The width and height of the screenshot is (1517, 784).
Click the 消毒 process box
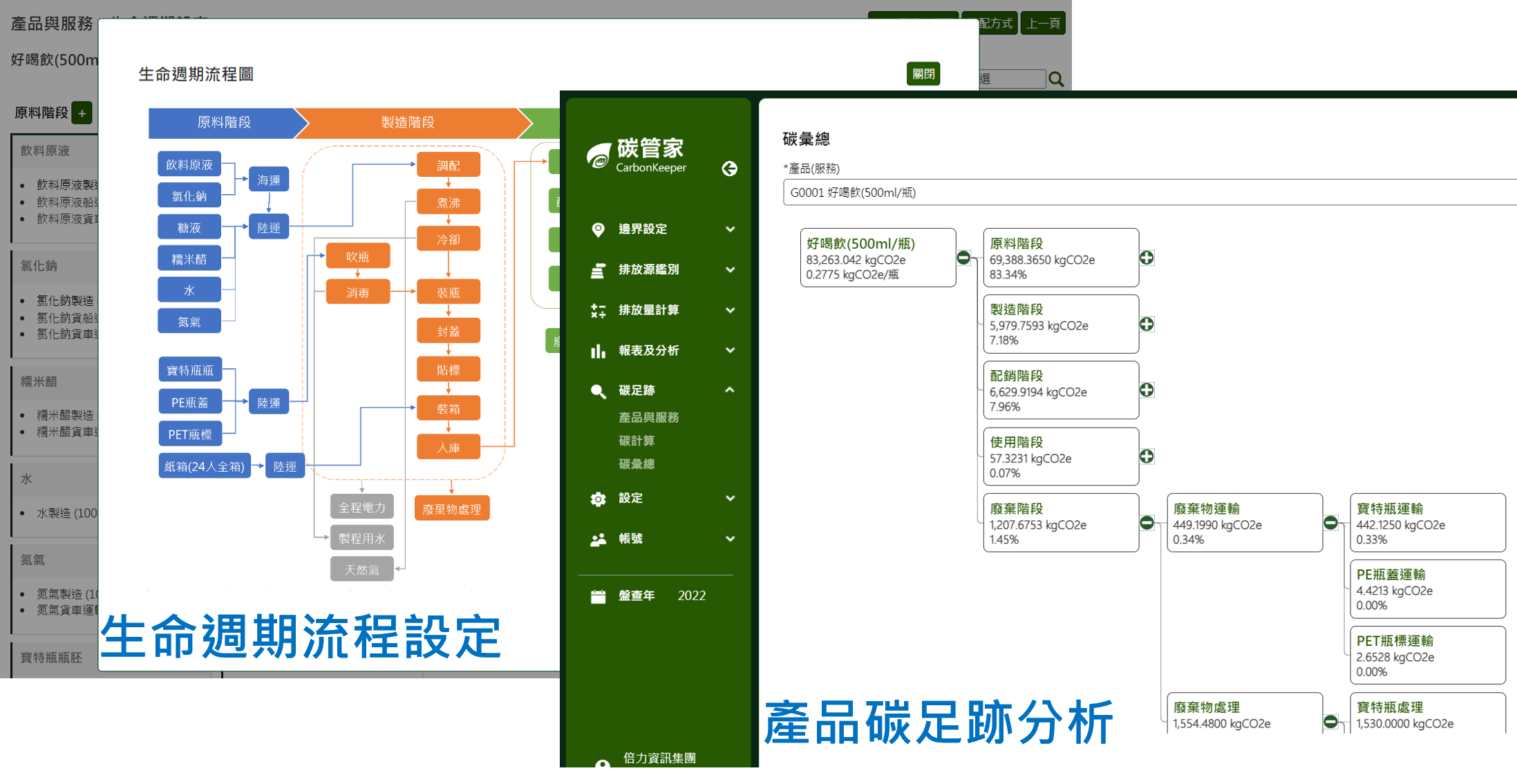(x=358, y=292)
